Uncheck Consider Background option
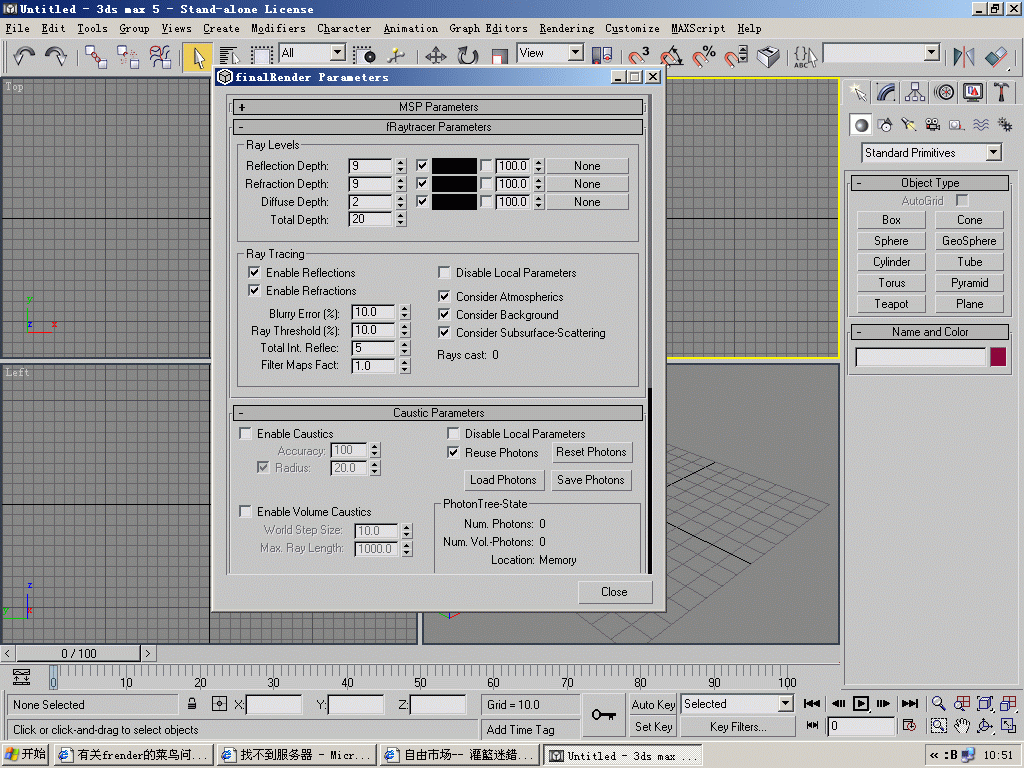 click(445, 315)
